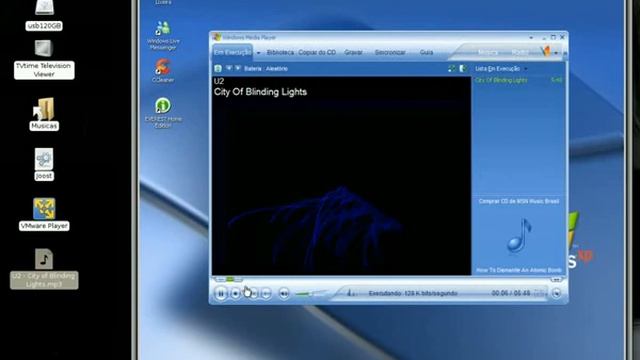Launch the Joost desktop icon

[x=44, y=164]
